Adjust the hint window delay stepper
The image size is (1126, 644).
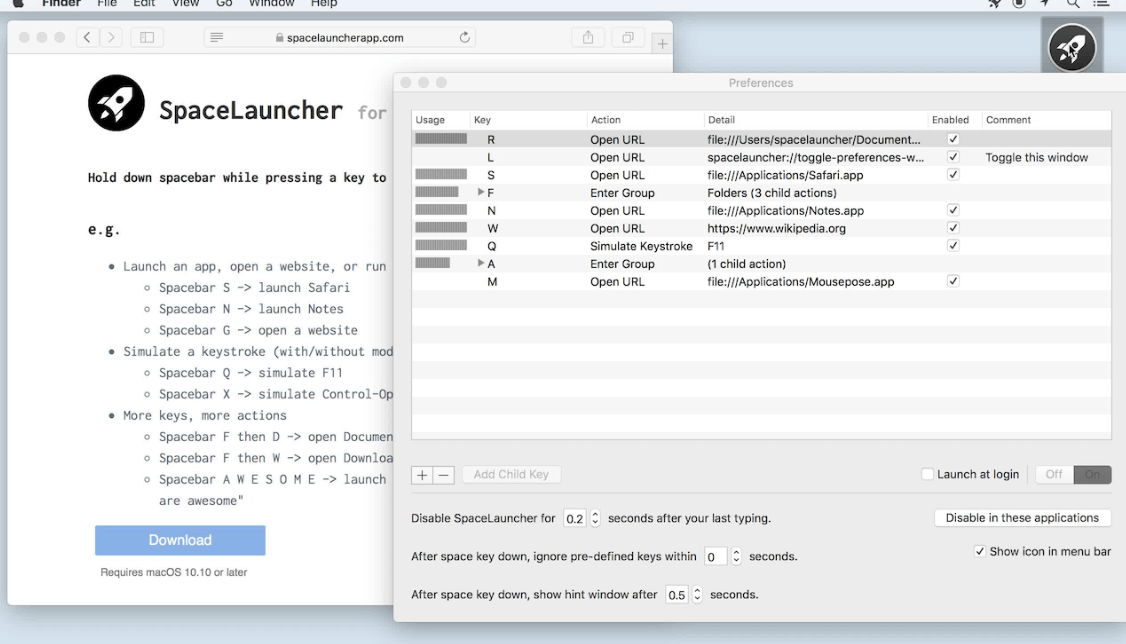697,594
